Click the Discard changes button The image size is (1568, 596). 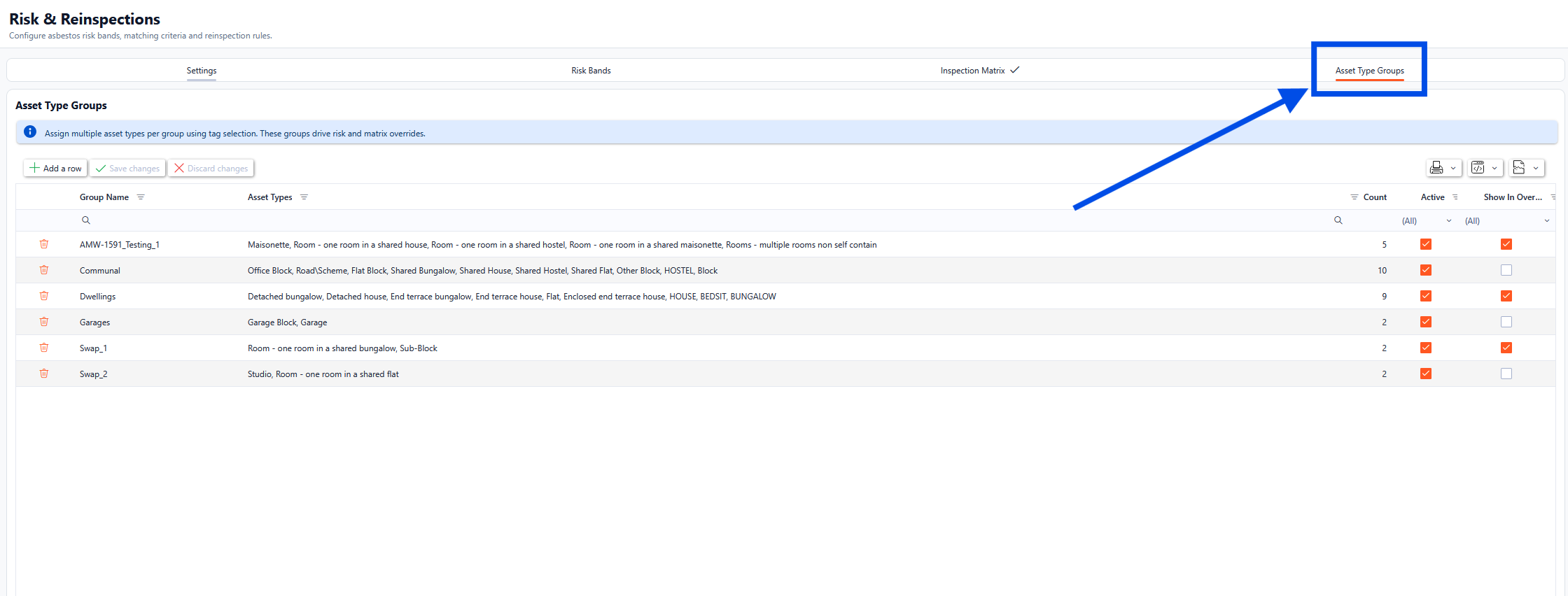click(211, 169)
